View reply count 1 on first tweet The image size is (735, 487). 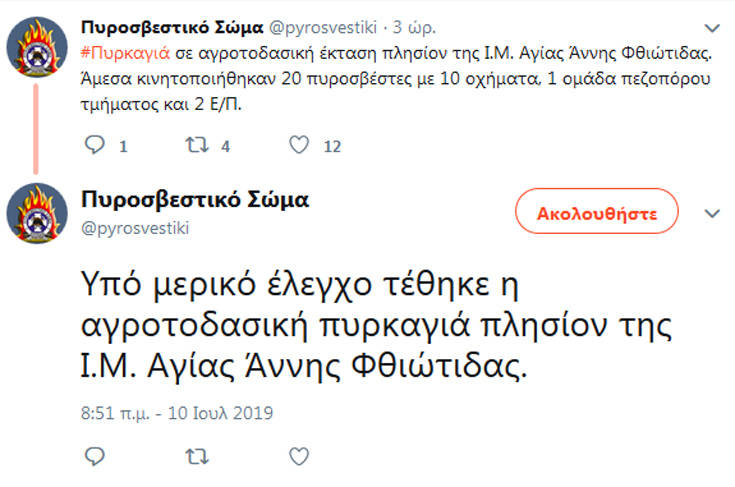click(123, 146)
